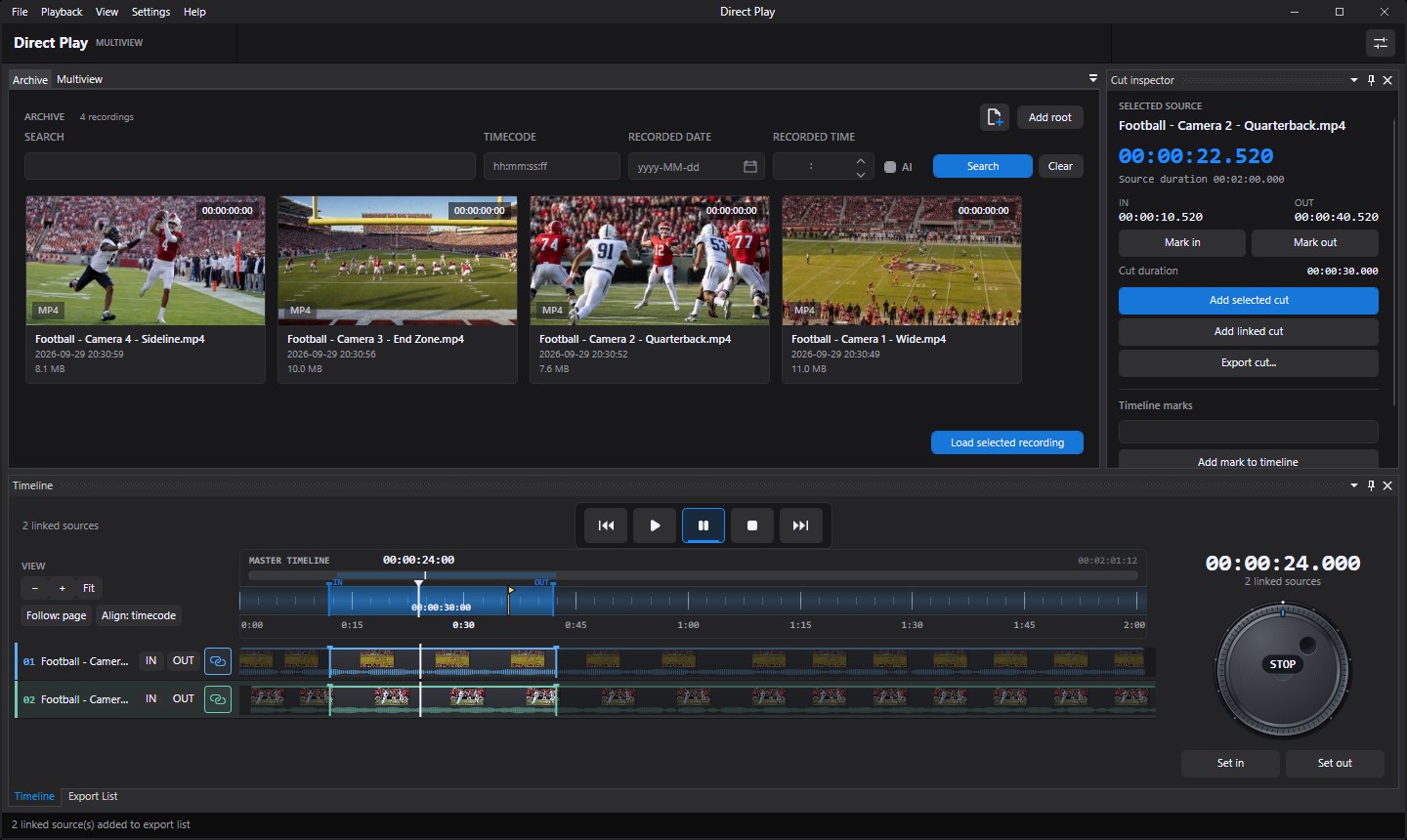
Task: Open the Timeline panel dropdown arrow
Action: point(1354,485)
